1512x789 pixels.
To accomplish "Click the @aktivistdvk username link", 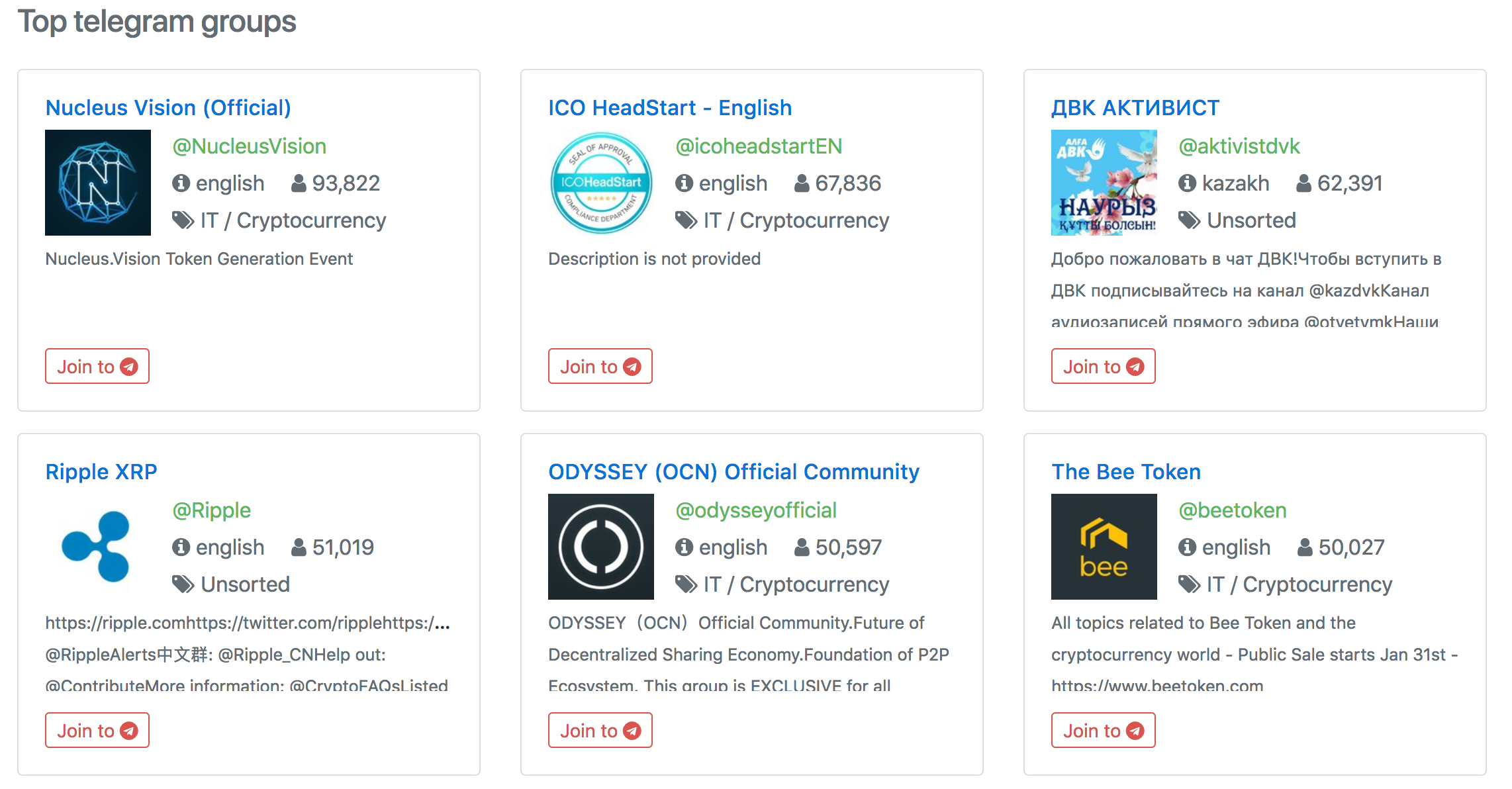I will click(1239, 146).
